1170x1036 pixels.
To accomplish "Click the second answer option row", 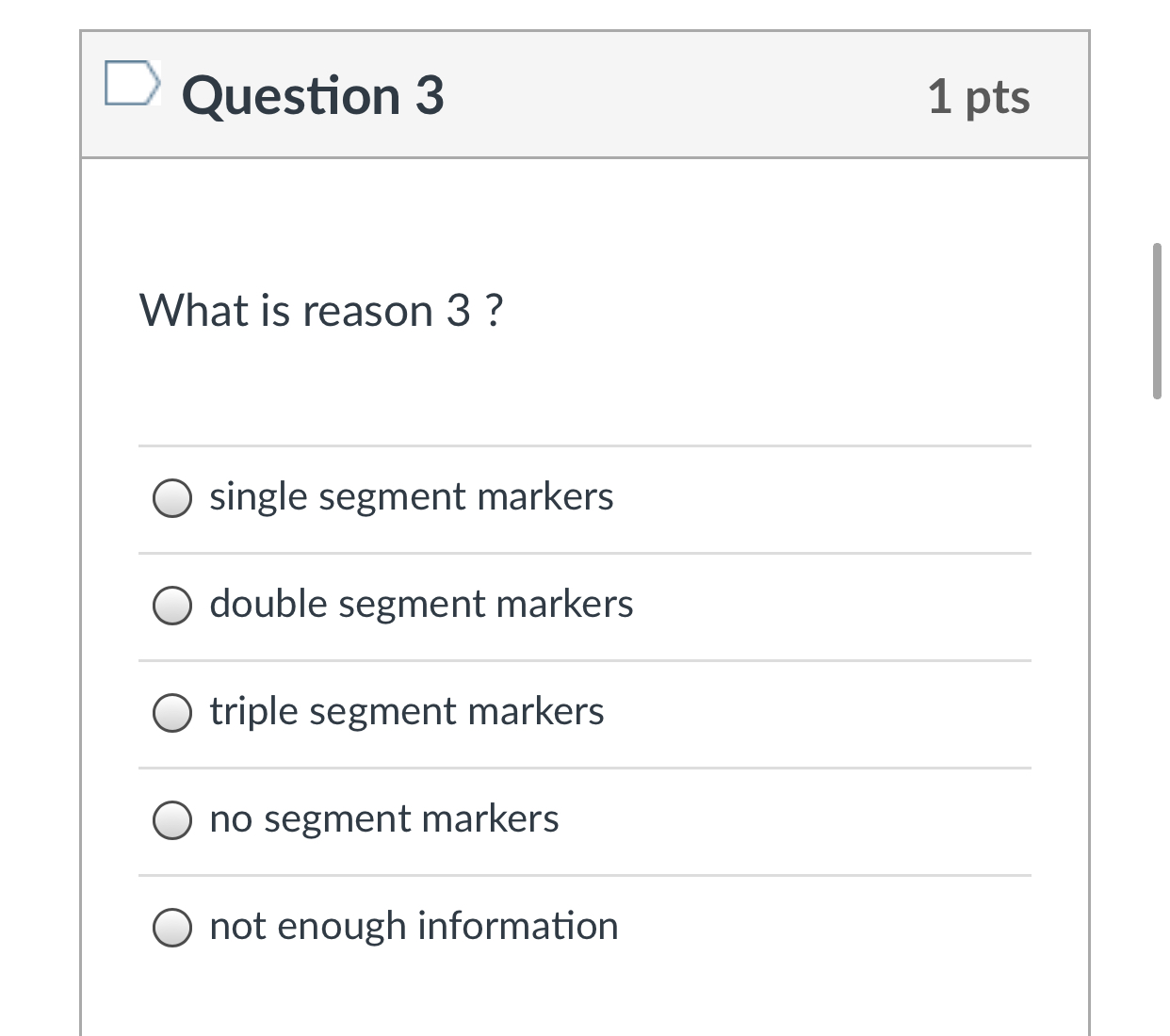I will (x=584, y=606).
